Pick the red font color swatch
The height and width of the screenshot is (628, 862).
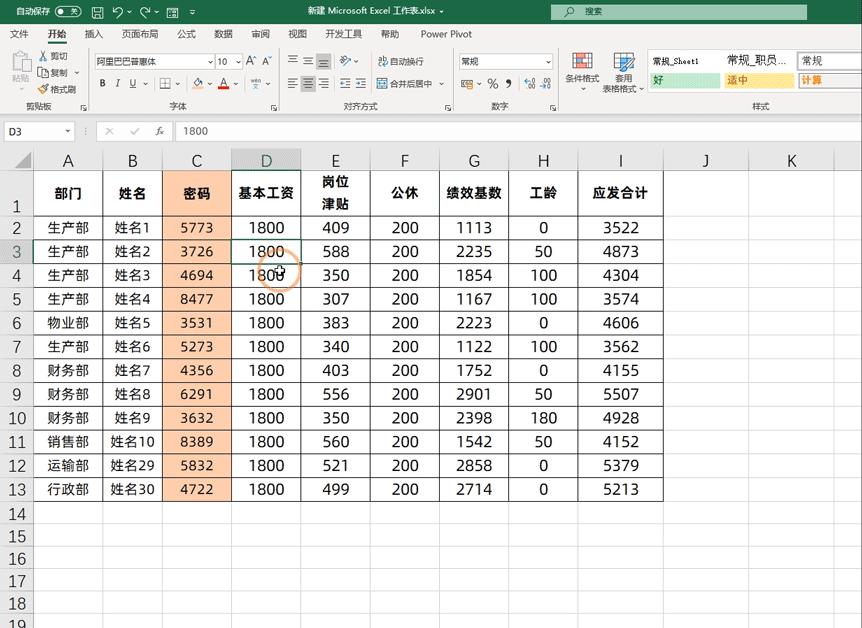coord(225,87)
